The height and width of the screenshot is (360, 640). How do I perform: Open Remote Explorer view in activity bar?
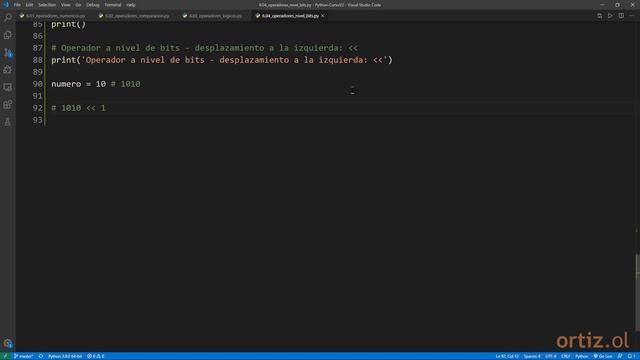coord(8,87)
